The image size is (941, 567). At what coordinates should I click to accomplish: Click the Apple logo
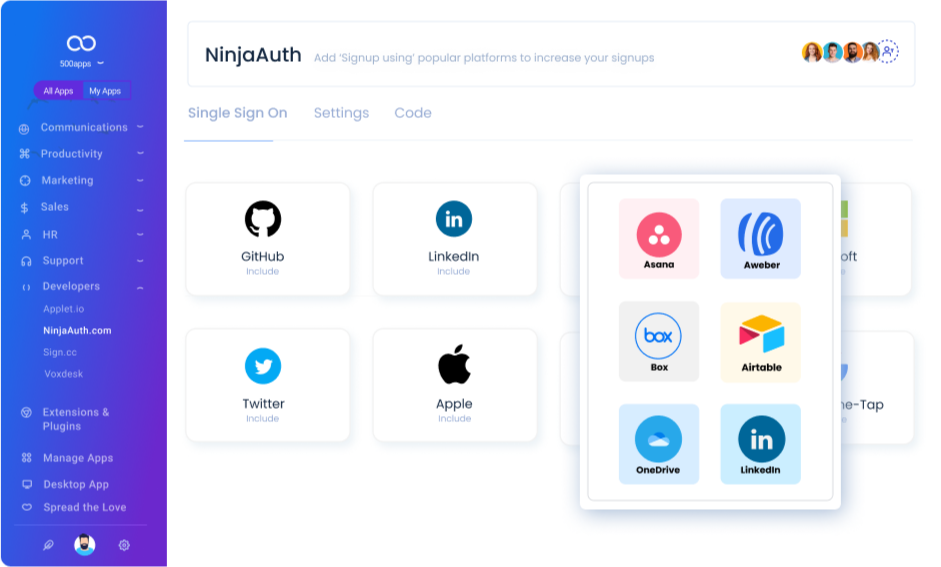coord(454,364)
